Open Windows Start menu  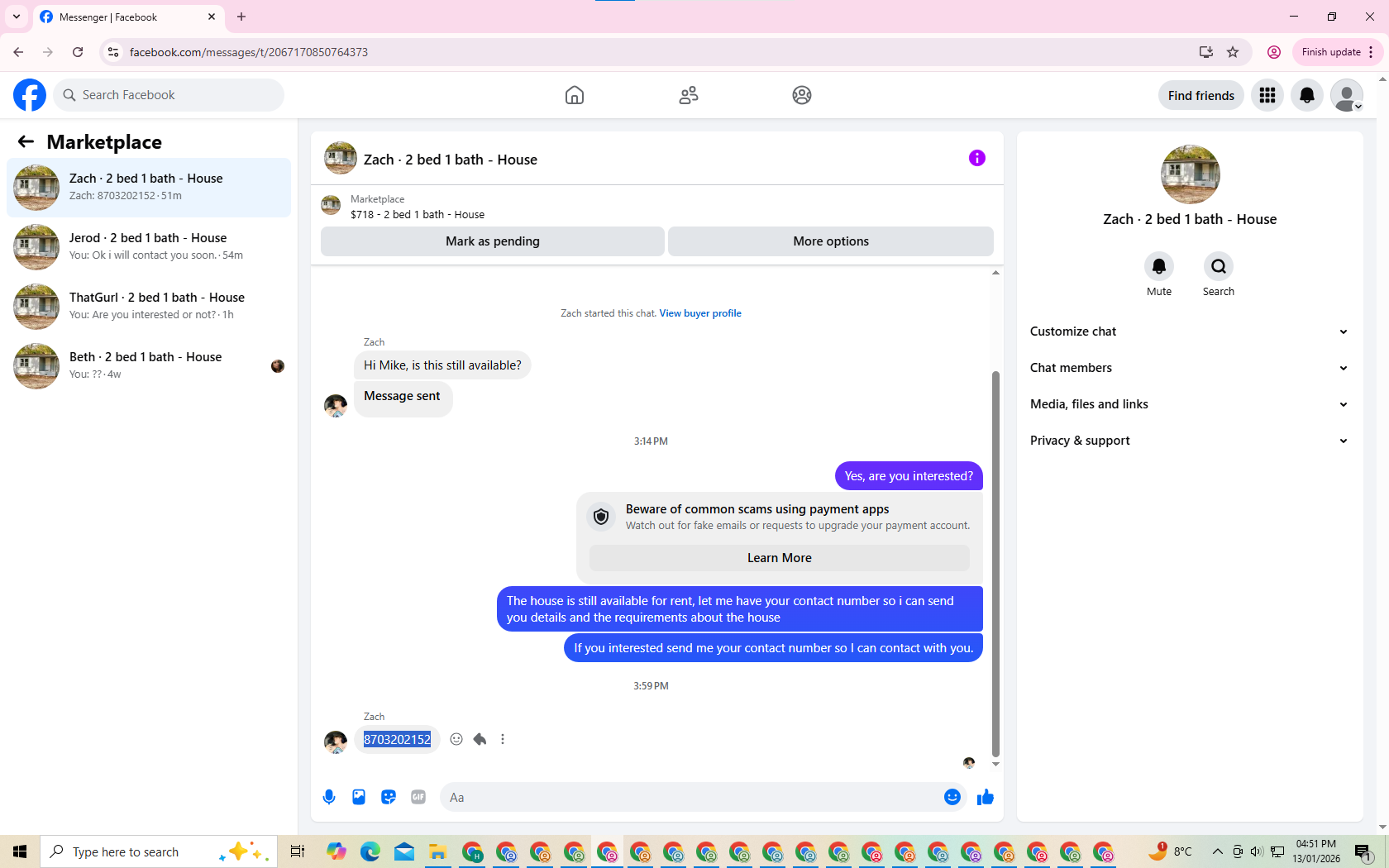pyautogui.click(x=20, y=851)
